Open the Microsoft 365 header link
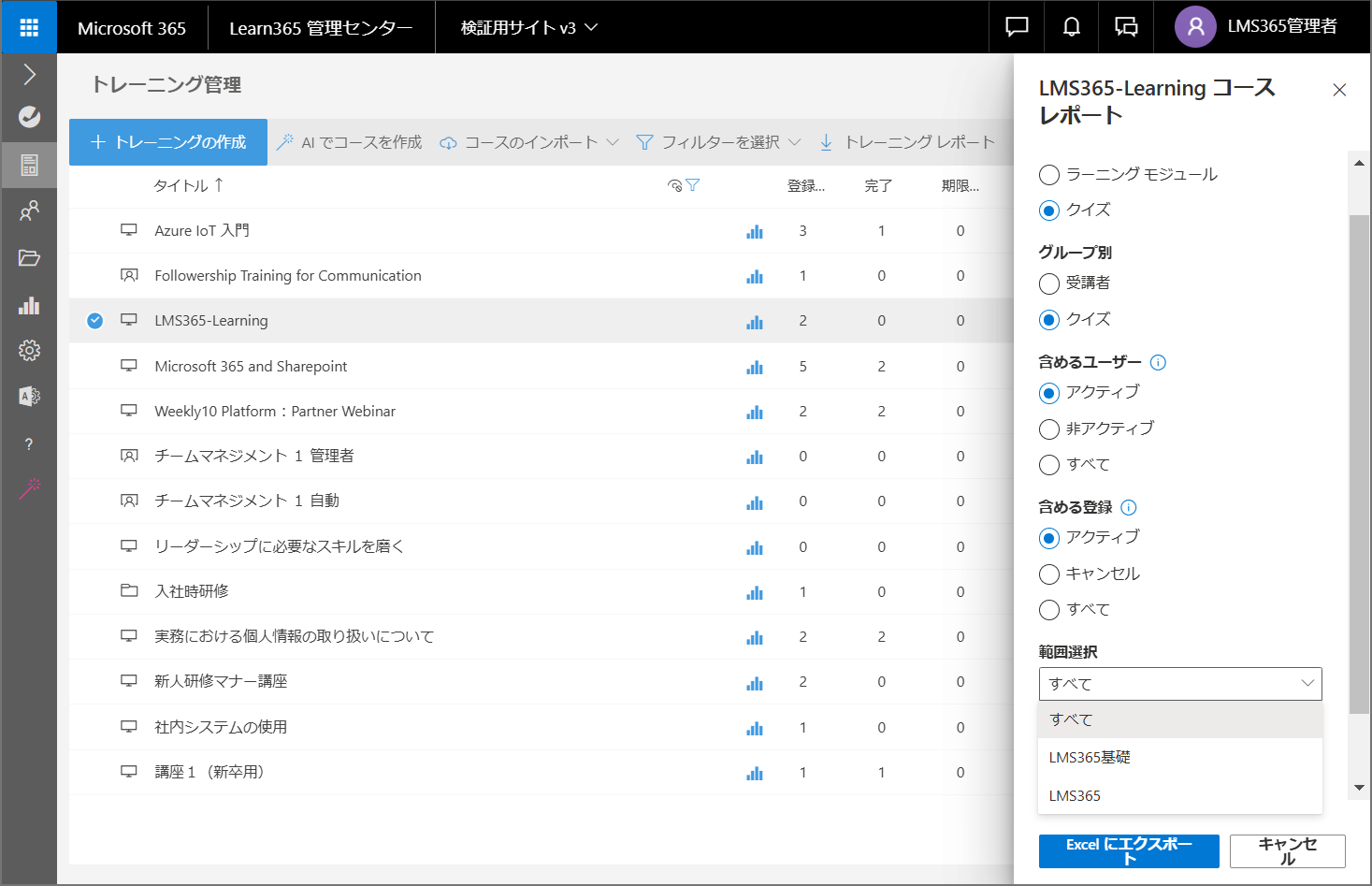The width and height of the screenshot is (1372, 886). point(132,28)
